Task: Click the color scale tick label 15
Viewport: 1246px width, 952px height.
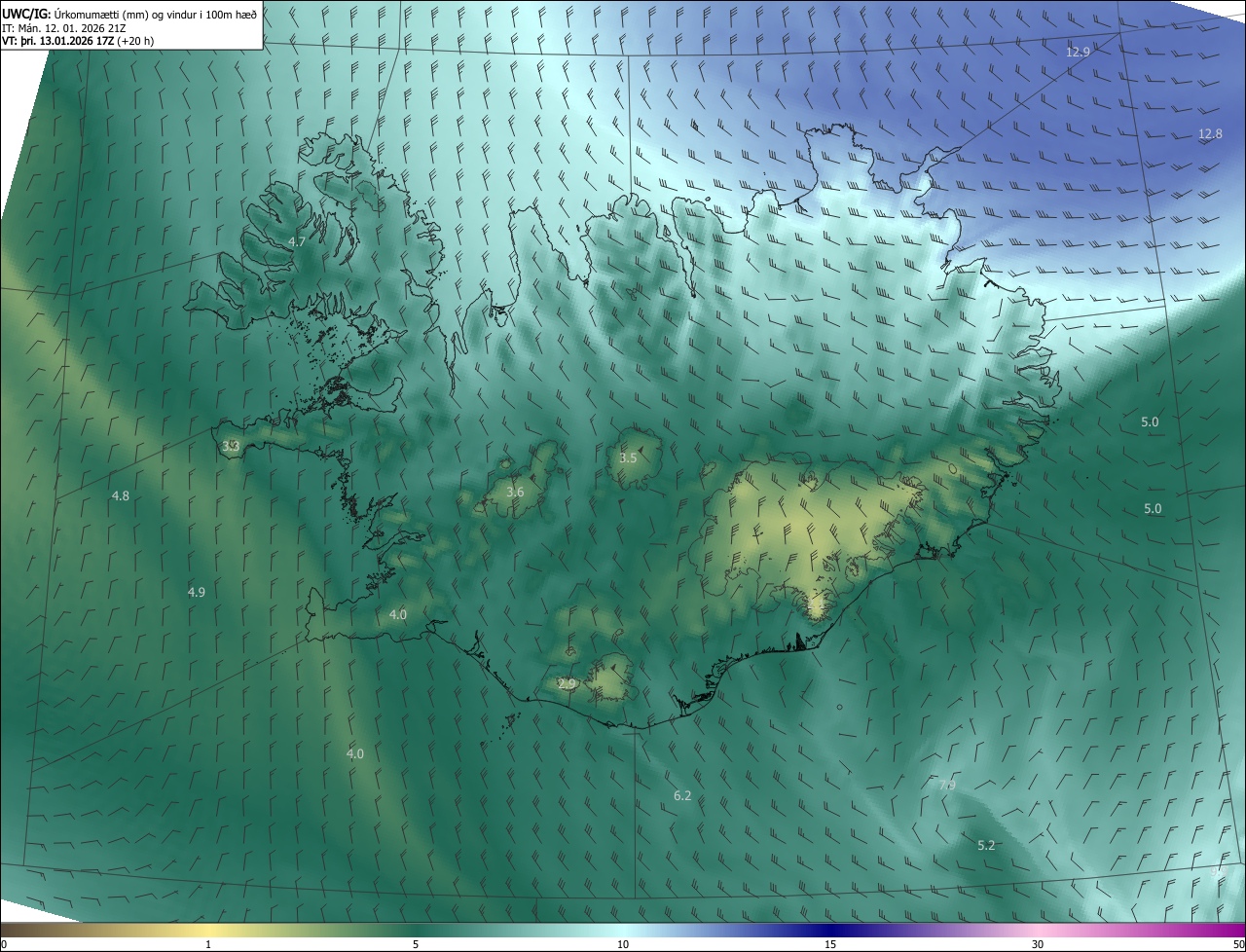Action: 830,944
